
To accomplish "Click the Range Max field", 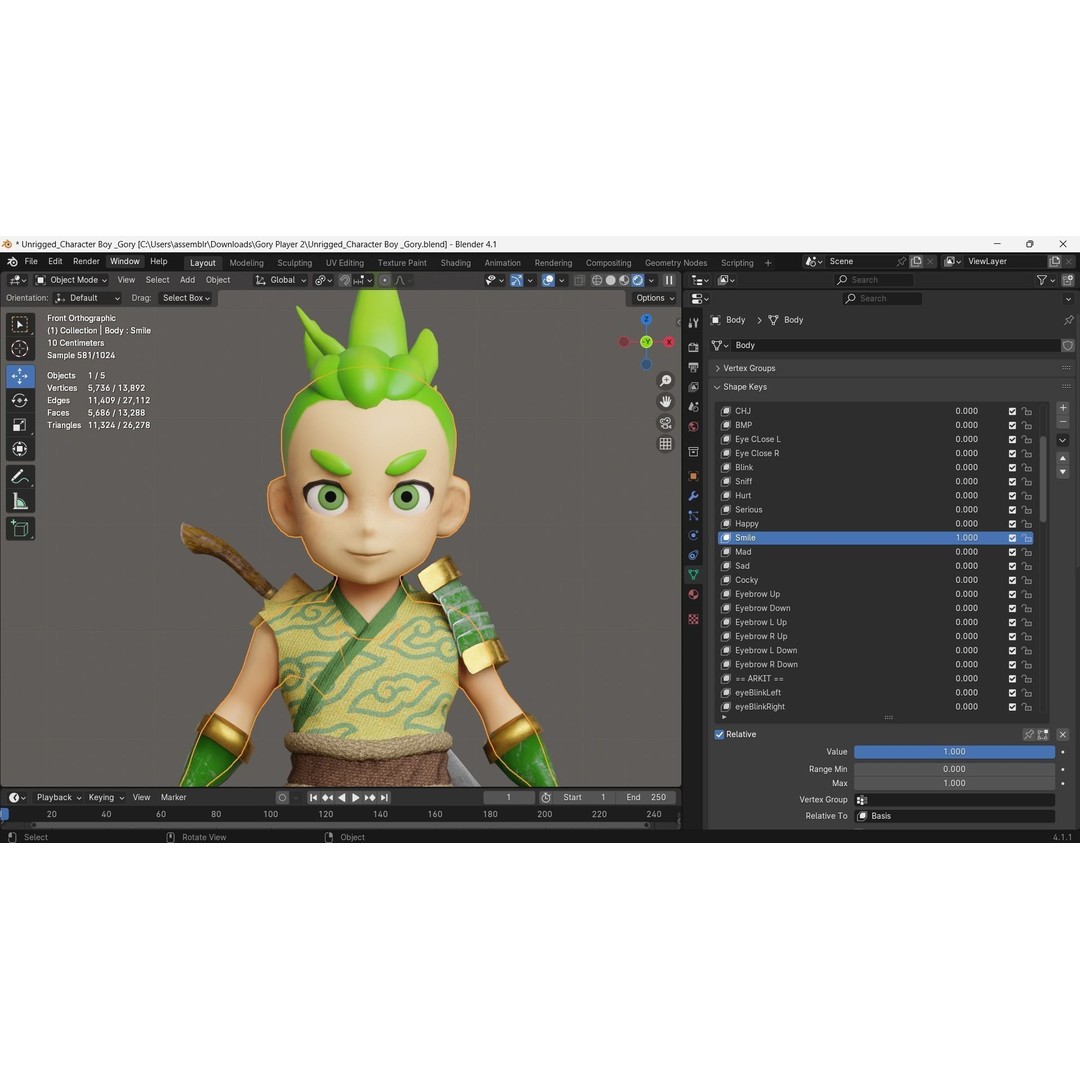I will click(954, 784).
